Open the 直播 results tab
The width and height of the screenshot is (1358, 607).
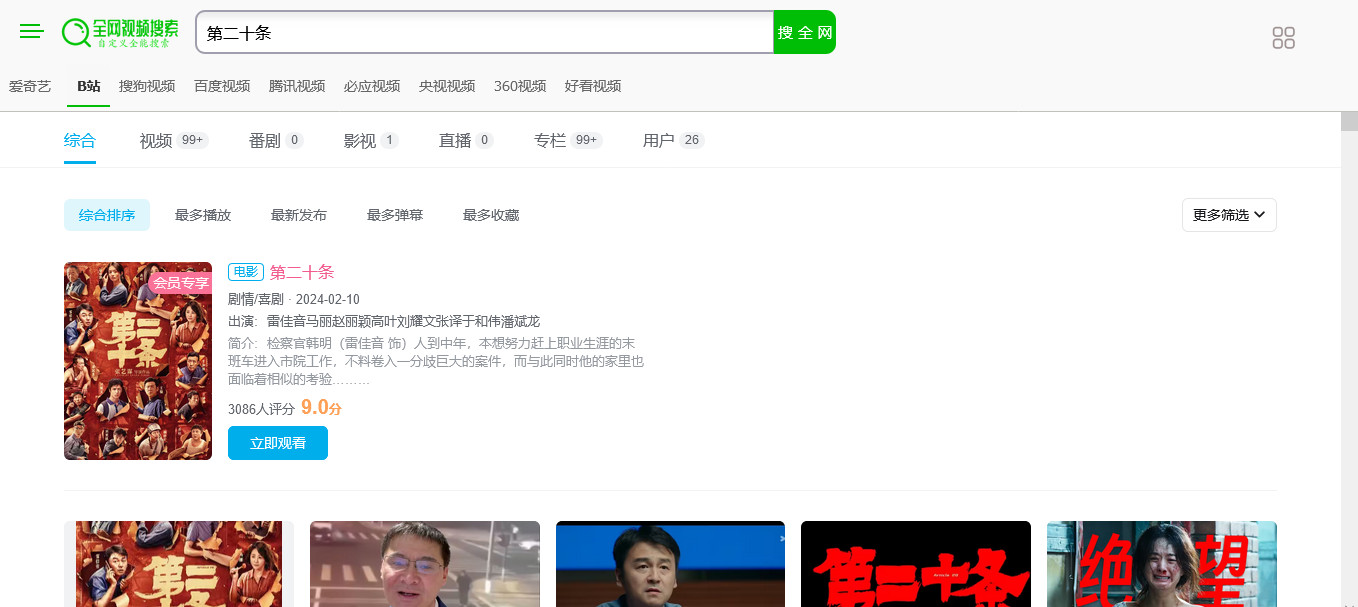click(x=466, y=140)
